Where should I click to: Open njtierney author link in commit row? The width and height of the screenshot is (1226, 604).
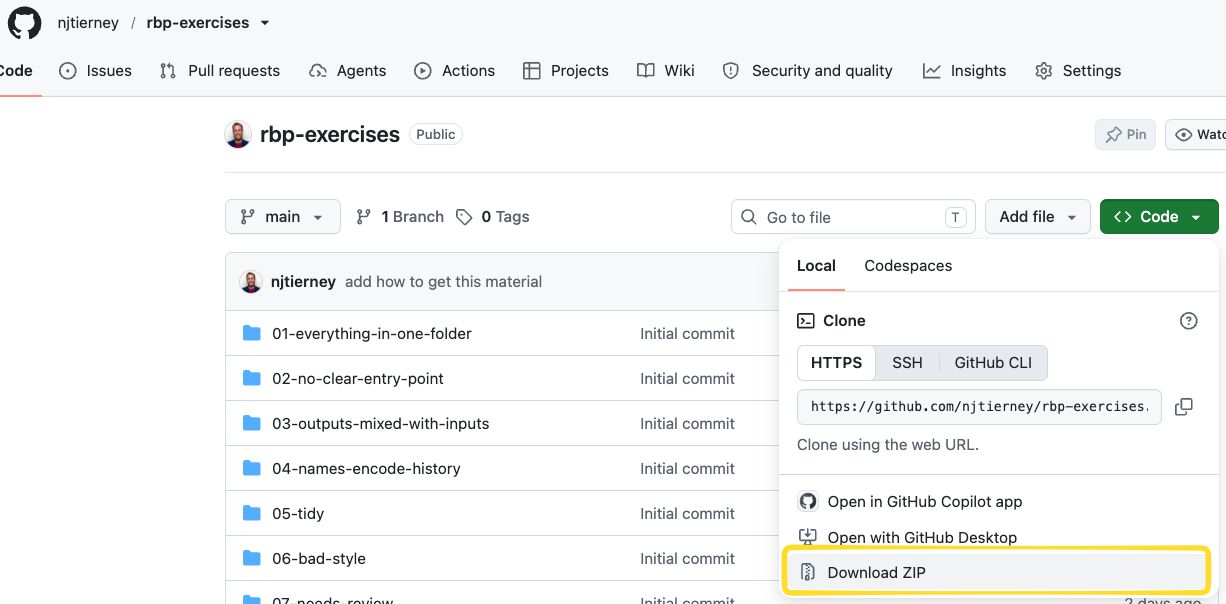click(x=303, y=282)
